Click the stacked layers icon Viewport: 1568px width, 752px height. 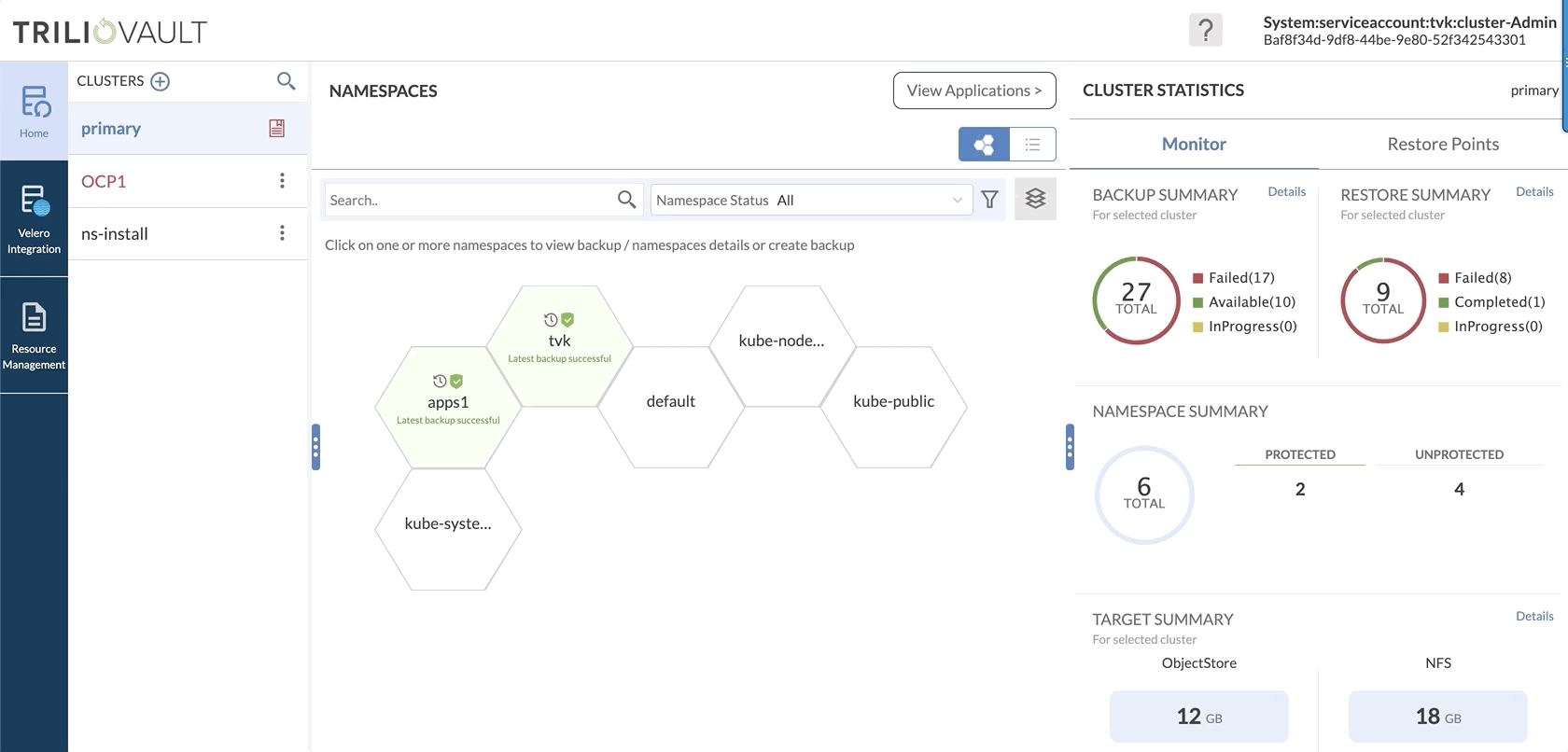pos(1035,199)
